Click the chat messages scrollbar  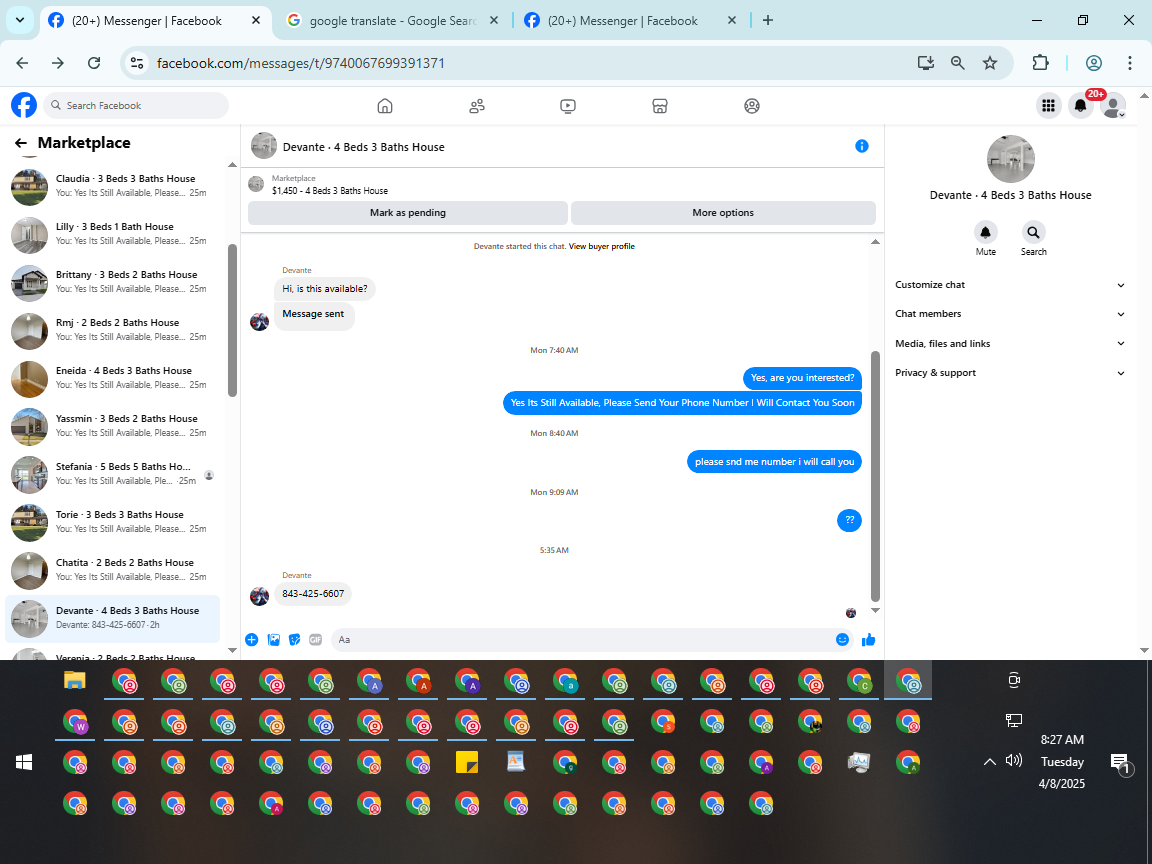click(x=875, y=476)
